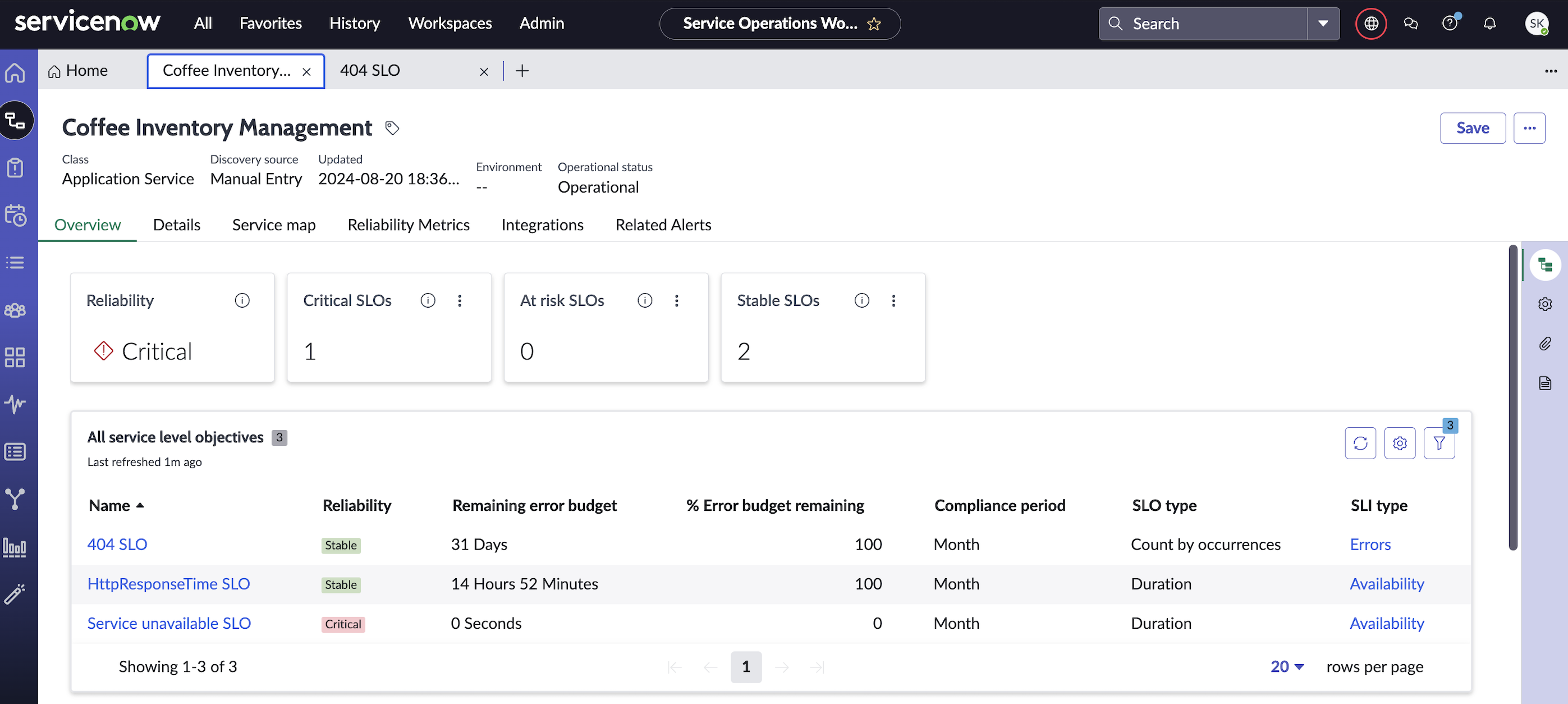This screenshot has height=704, width=1568.
Task: Open the calendar schedule sidebar icon
Action: coord(16,215)
